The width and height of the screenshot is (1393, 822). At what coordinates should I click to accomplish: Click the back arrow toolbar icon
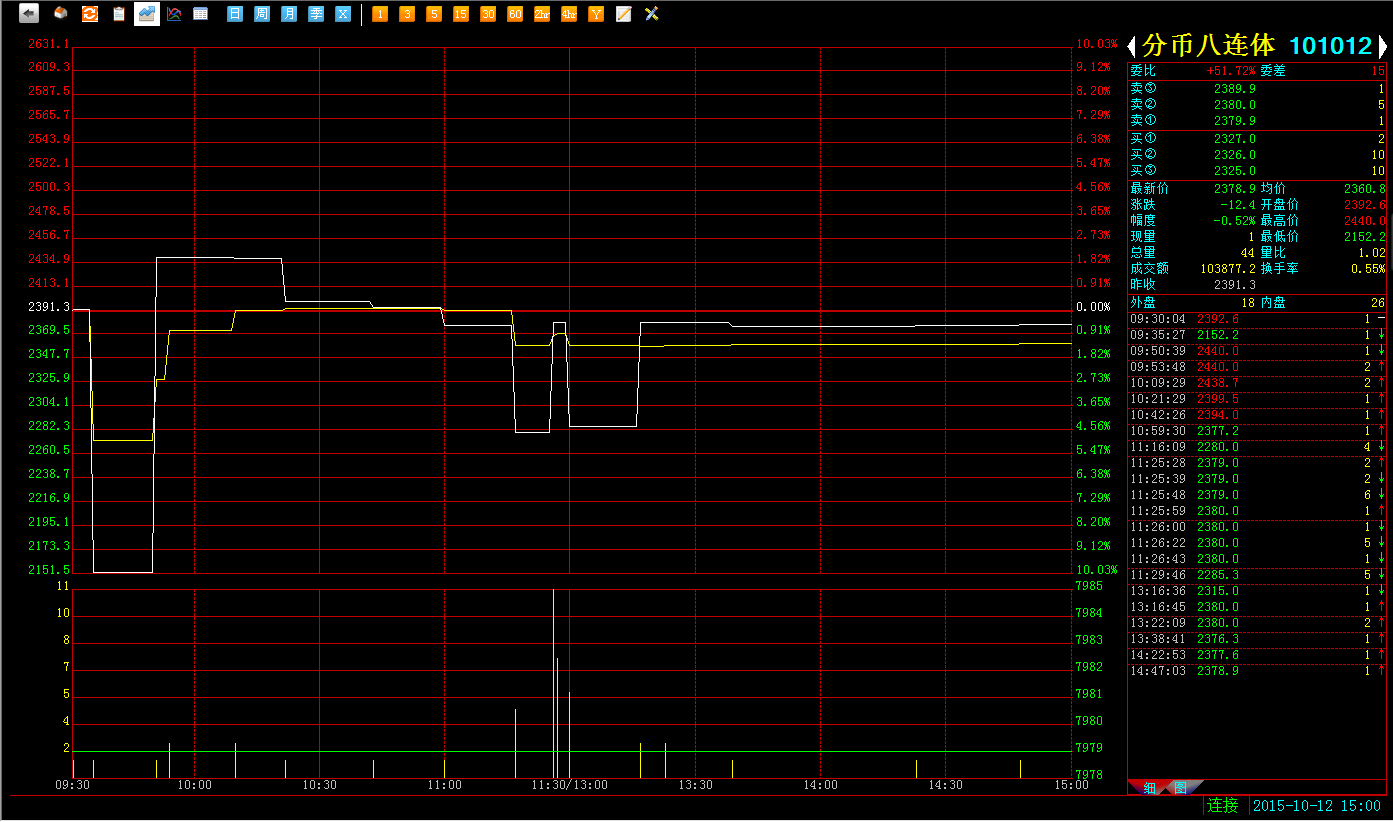[x=29, y=14]
